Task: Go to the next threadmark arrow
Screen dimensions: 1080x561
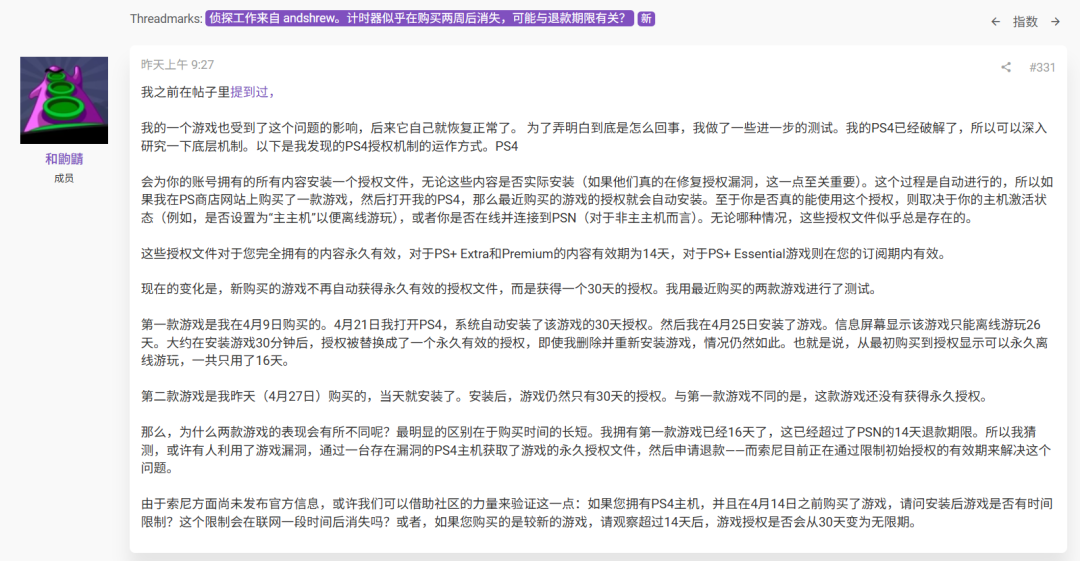Action: (1055, 22)
